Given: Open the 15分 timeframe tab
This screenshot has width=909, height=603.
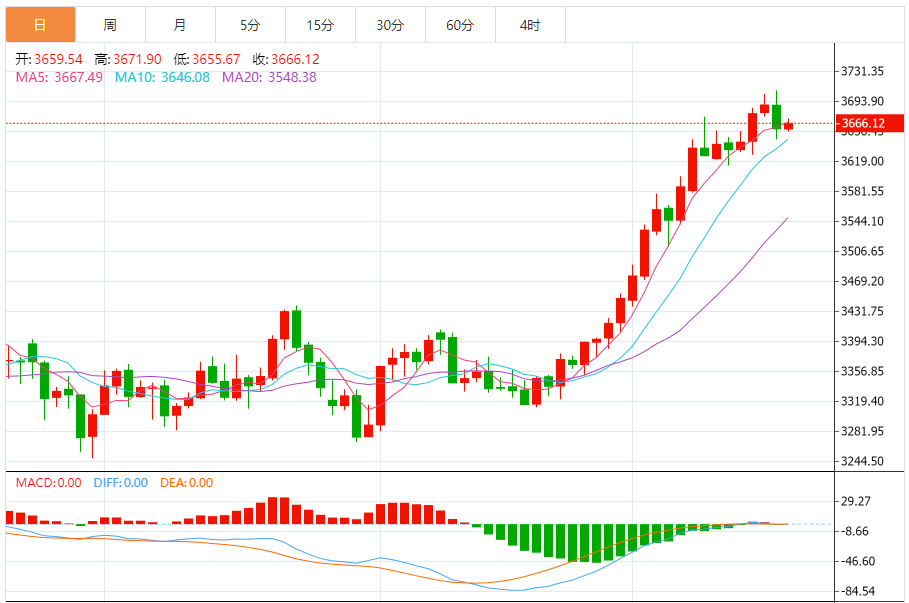Looking at the screenshot, I should click(321, 25).
